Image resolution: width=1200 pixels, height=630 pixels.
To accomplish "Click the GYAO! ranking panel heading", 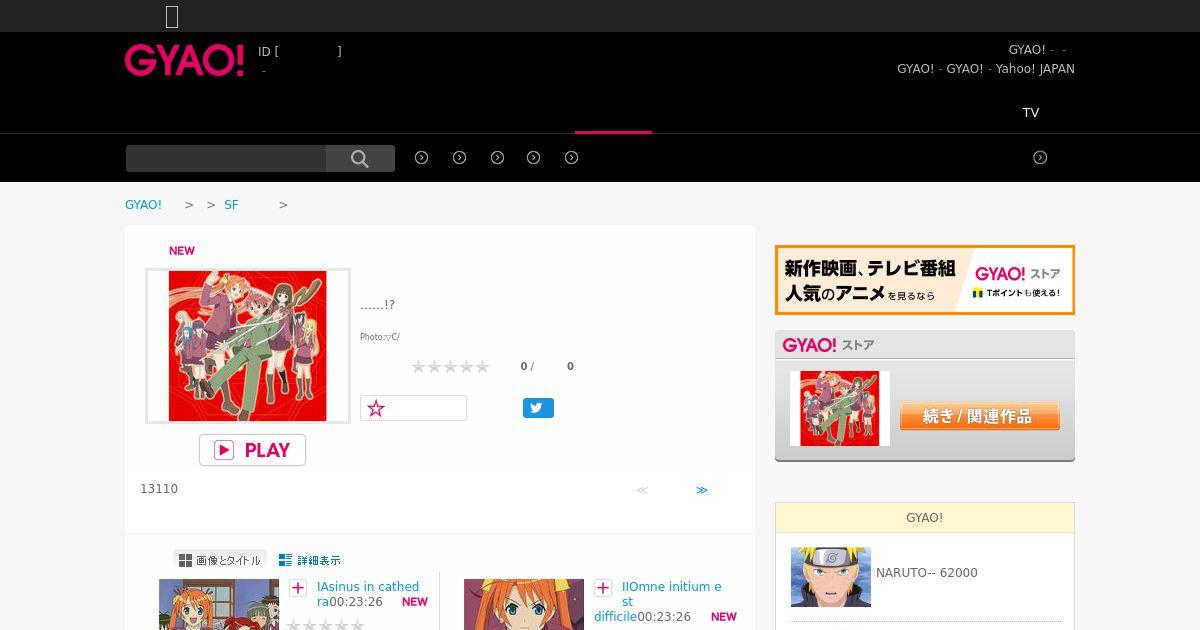I will 925,518.
